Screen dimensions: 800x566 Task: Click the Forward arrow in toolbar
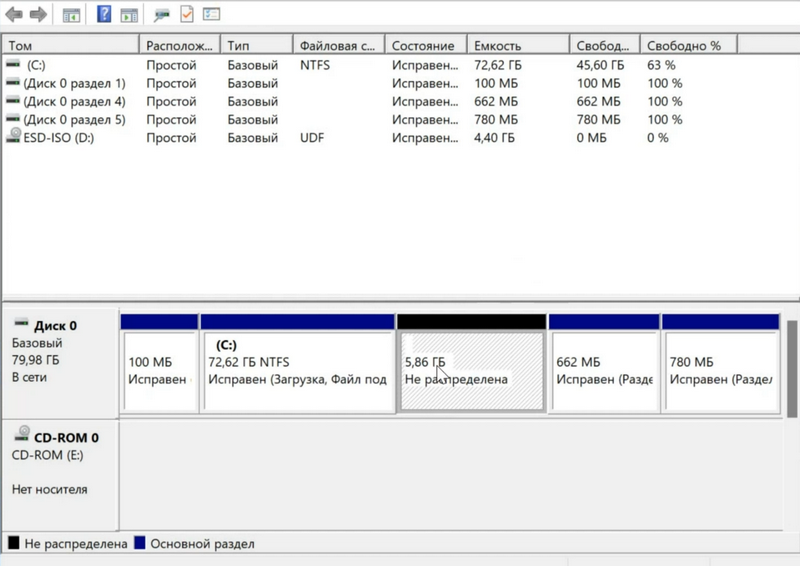[x=38, y=15]
